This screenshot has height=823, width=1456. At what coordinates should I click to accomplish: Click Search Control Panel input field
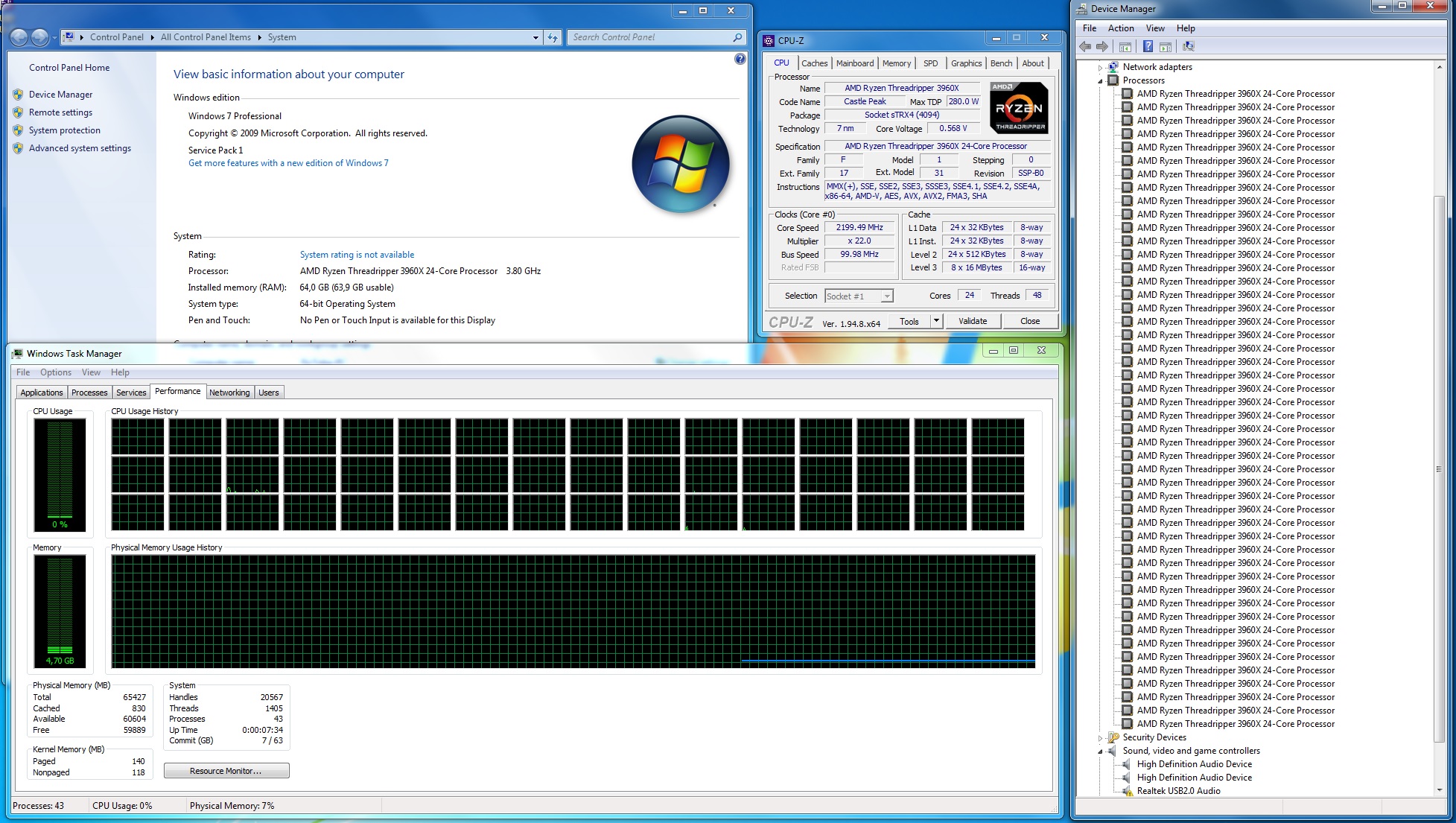click(649, 37)
